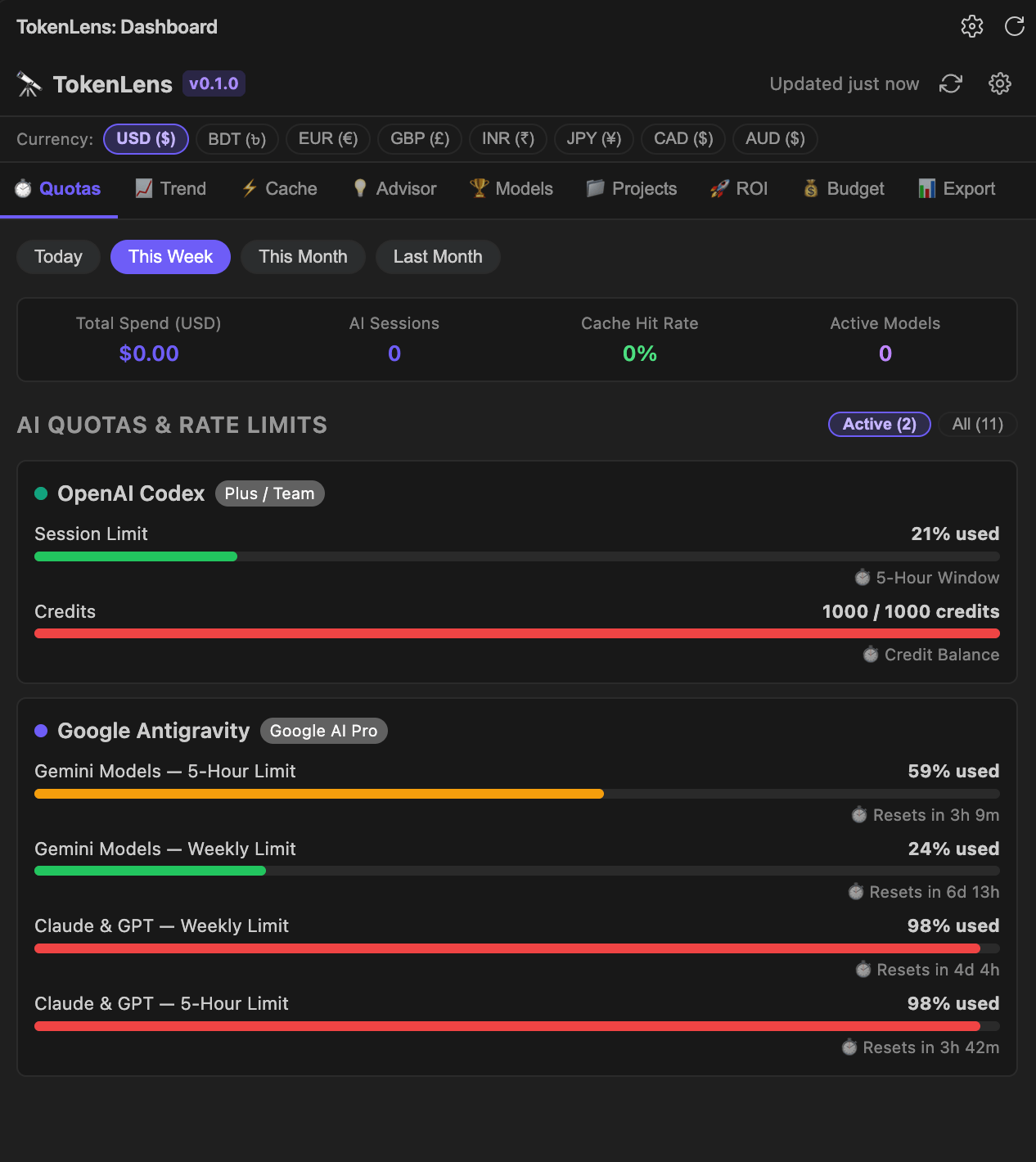This screenshot has height=1162, width=1036.
Task: Show only Active (2) quotas
Action: (x=880, y=424)
